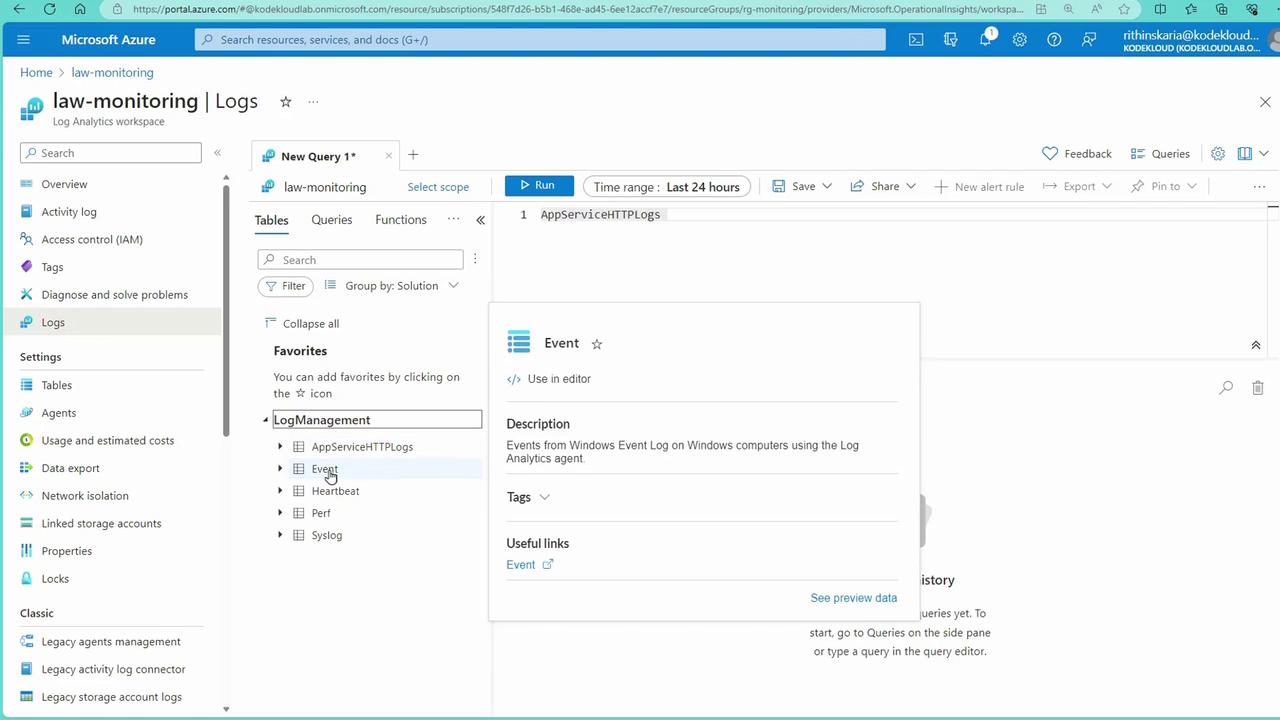Open the Azure portal hamburger menu
Screen dimensions: 1280x720
coord(24,40)
